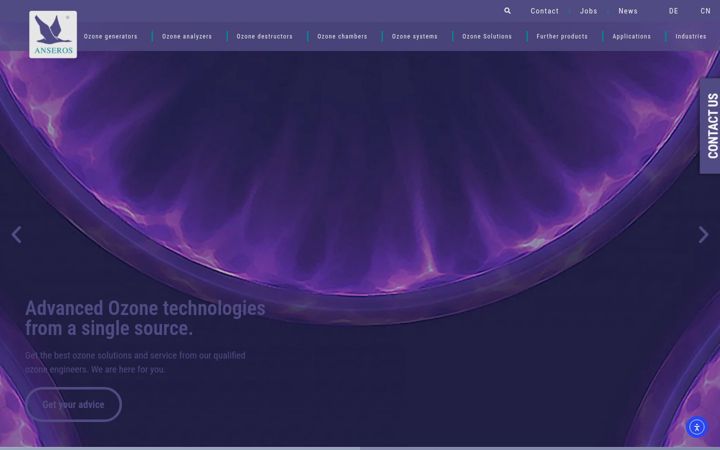720x450 pixels.
Task: Open Industries menu
Action: 691,36
